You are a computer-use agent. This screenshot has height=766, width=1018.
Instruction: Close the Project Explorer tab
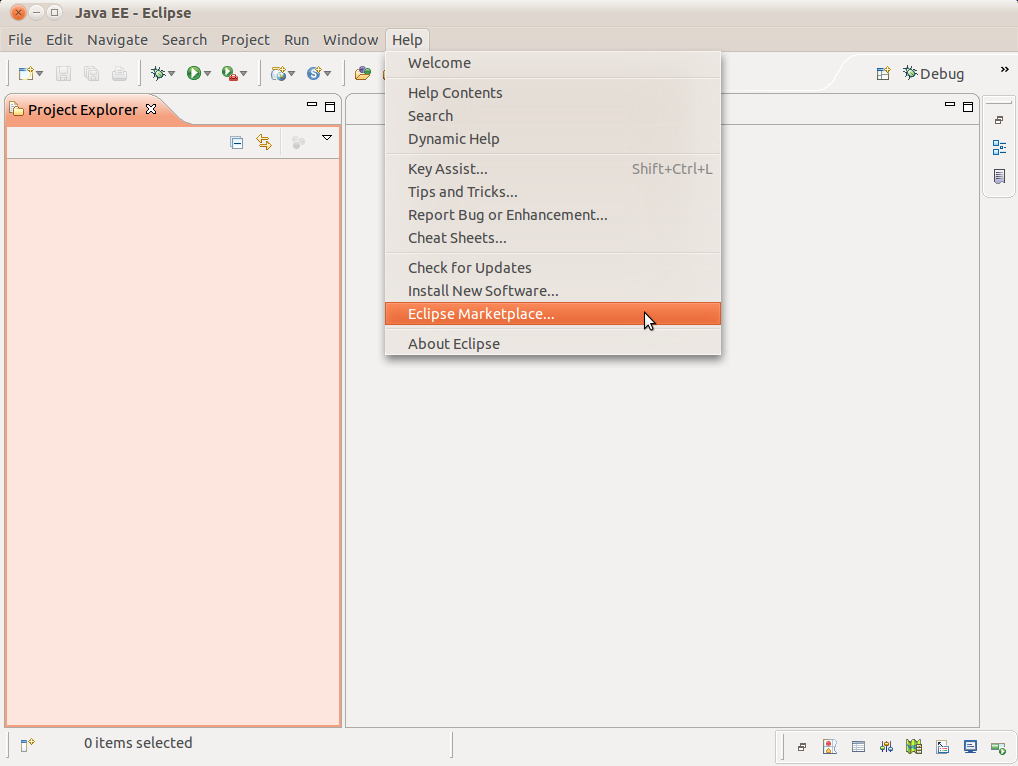point(151,109)
